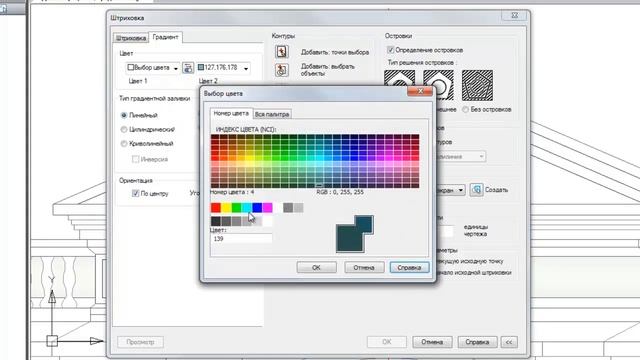
Task: Click into the Цвет field showing 139
Action: 241,239
